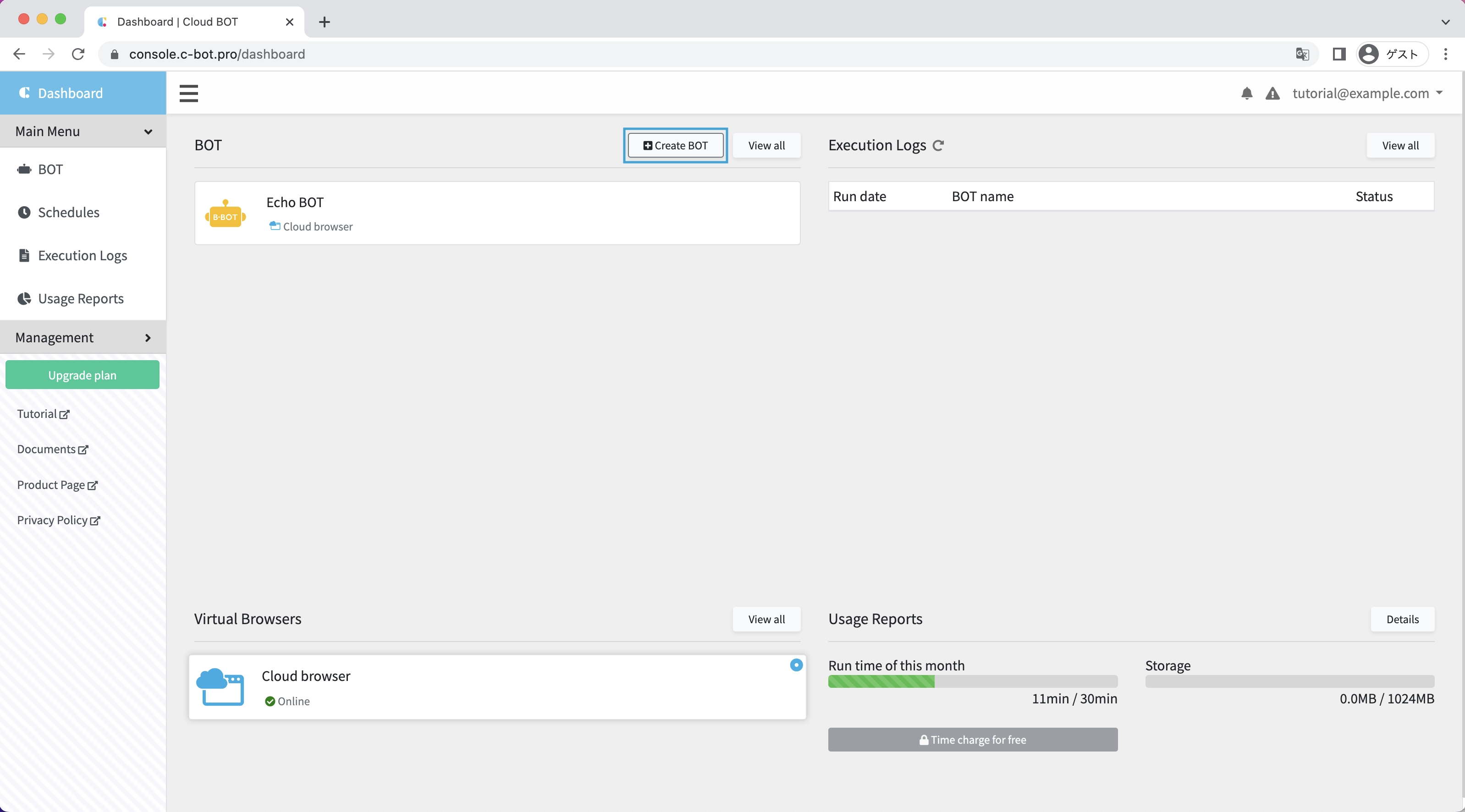Go to Usage Reports in sidebar
The width and height of the screenshot is (1465, 812).
[x=80, y=299]
